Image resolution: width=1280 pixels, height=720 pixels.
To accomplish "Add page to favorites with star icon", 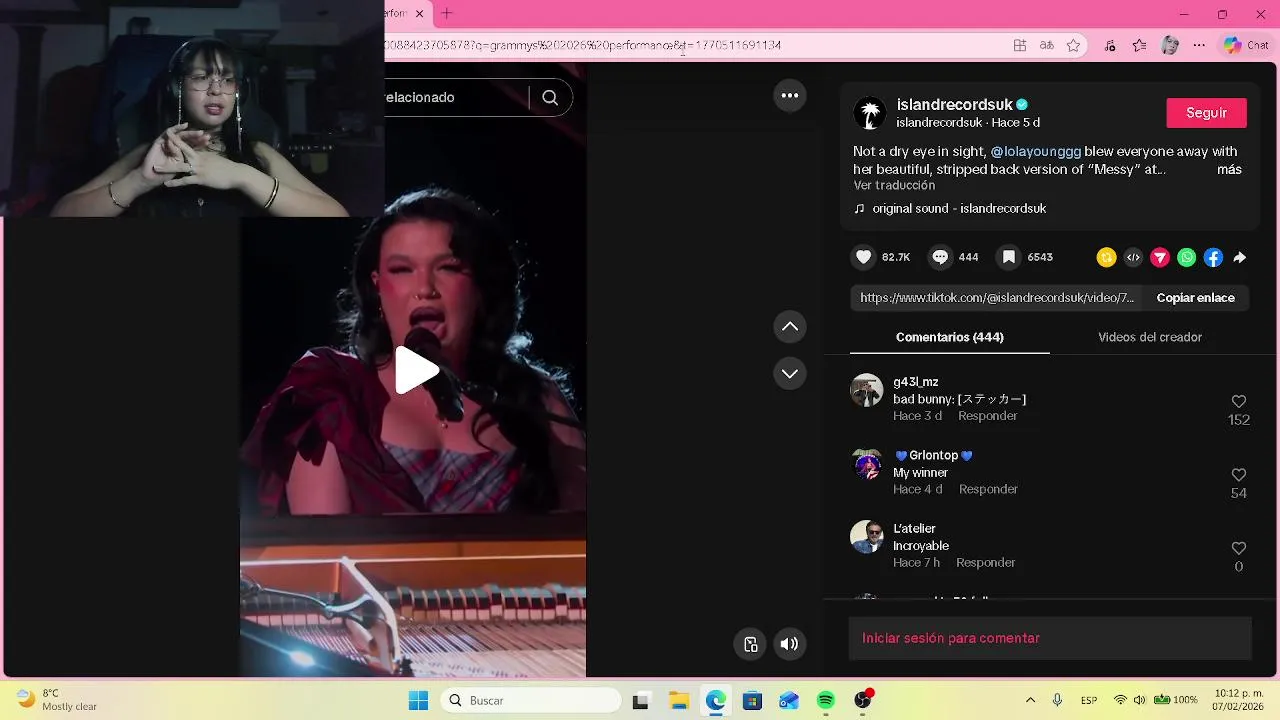I will [1073, 45].
